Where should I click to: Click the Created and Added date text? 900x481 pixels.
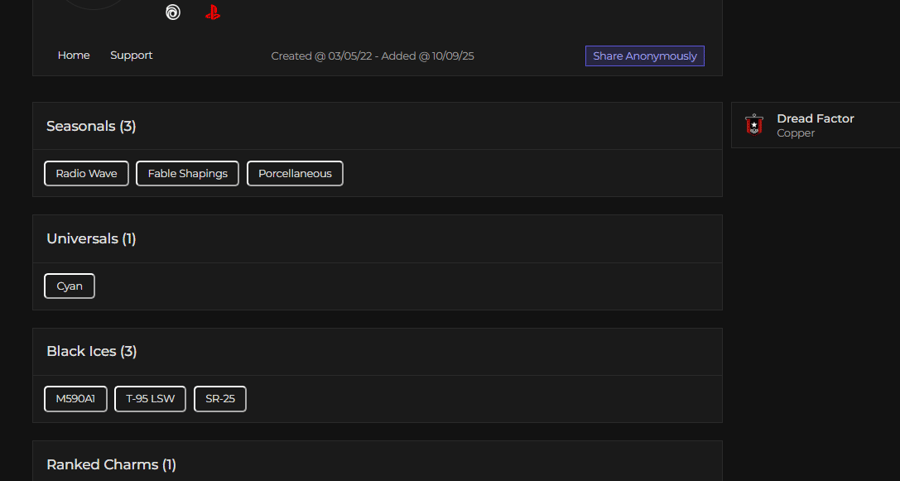(373, 56)
